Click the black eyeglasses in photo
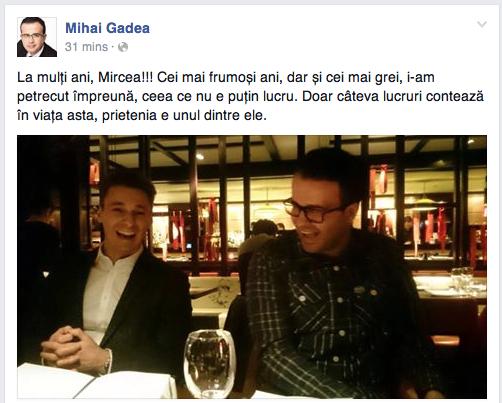 point(312,210)
